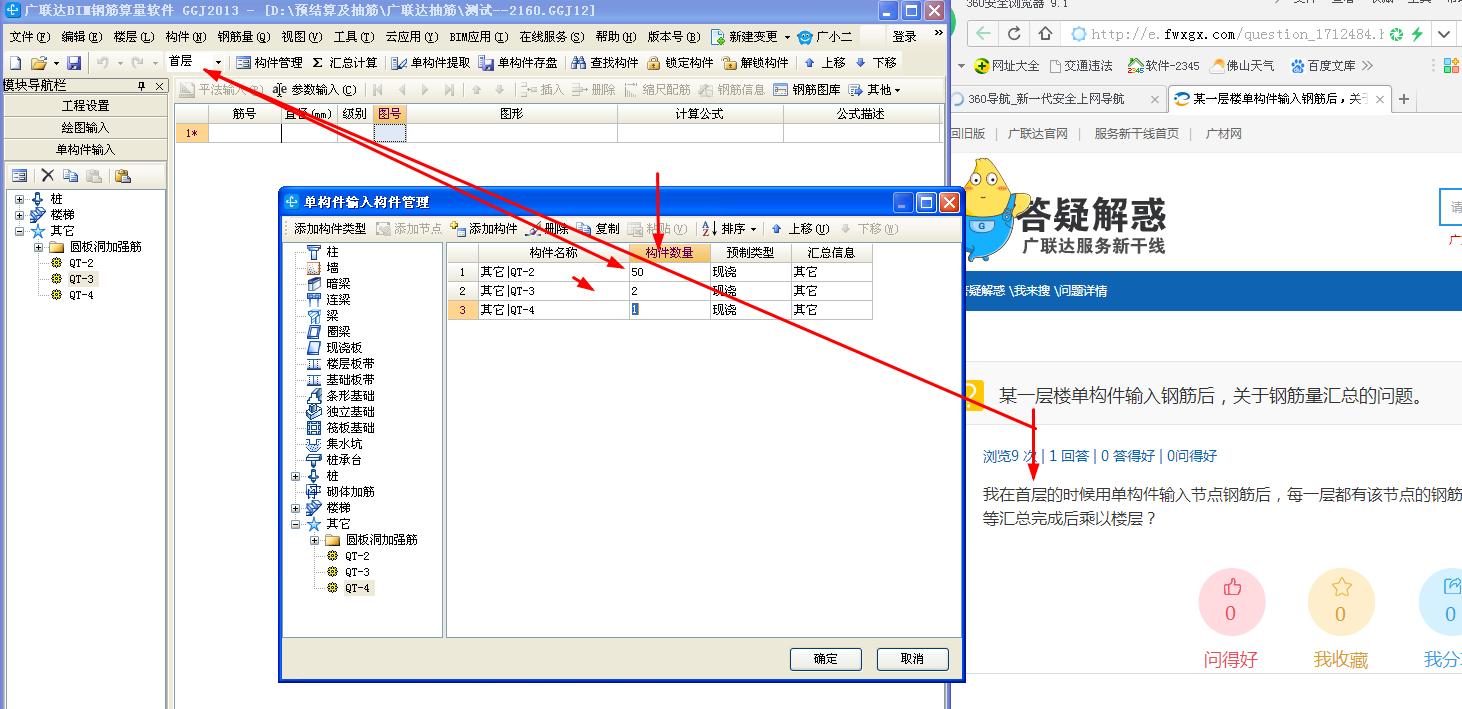Switch to 工程设置 navigation section
Viewport: 1462px width, 709px height.
click(86, 106)
